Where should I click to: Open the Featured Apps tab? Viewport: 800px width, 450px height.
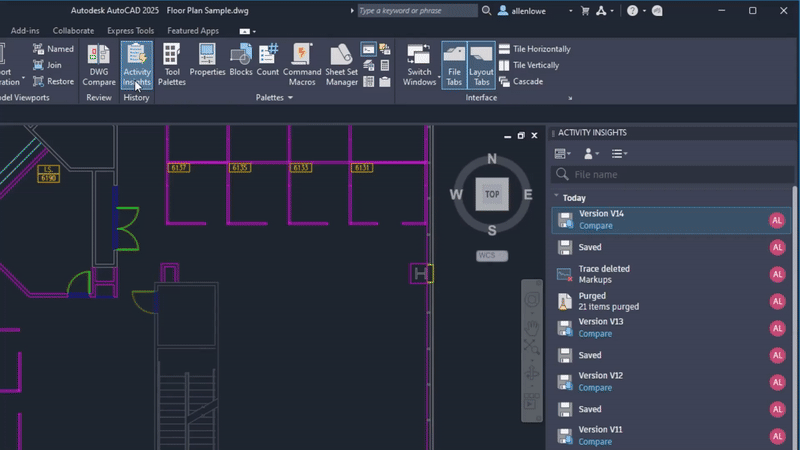(193, 31)
